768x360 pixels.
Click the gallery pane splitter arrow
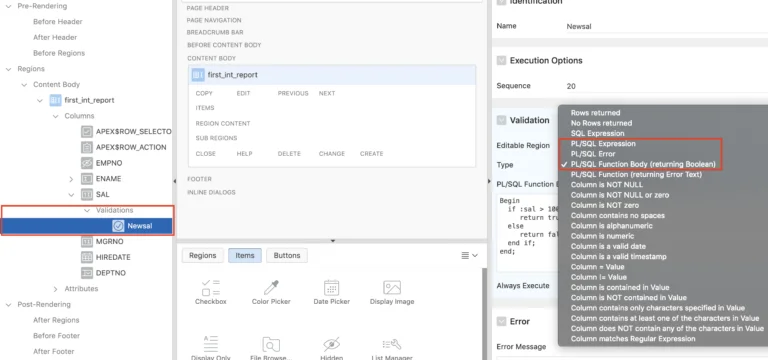[333, 241]
